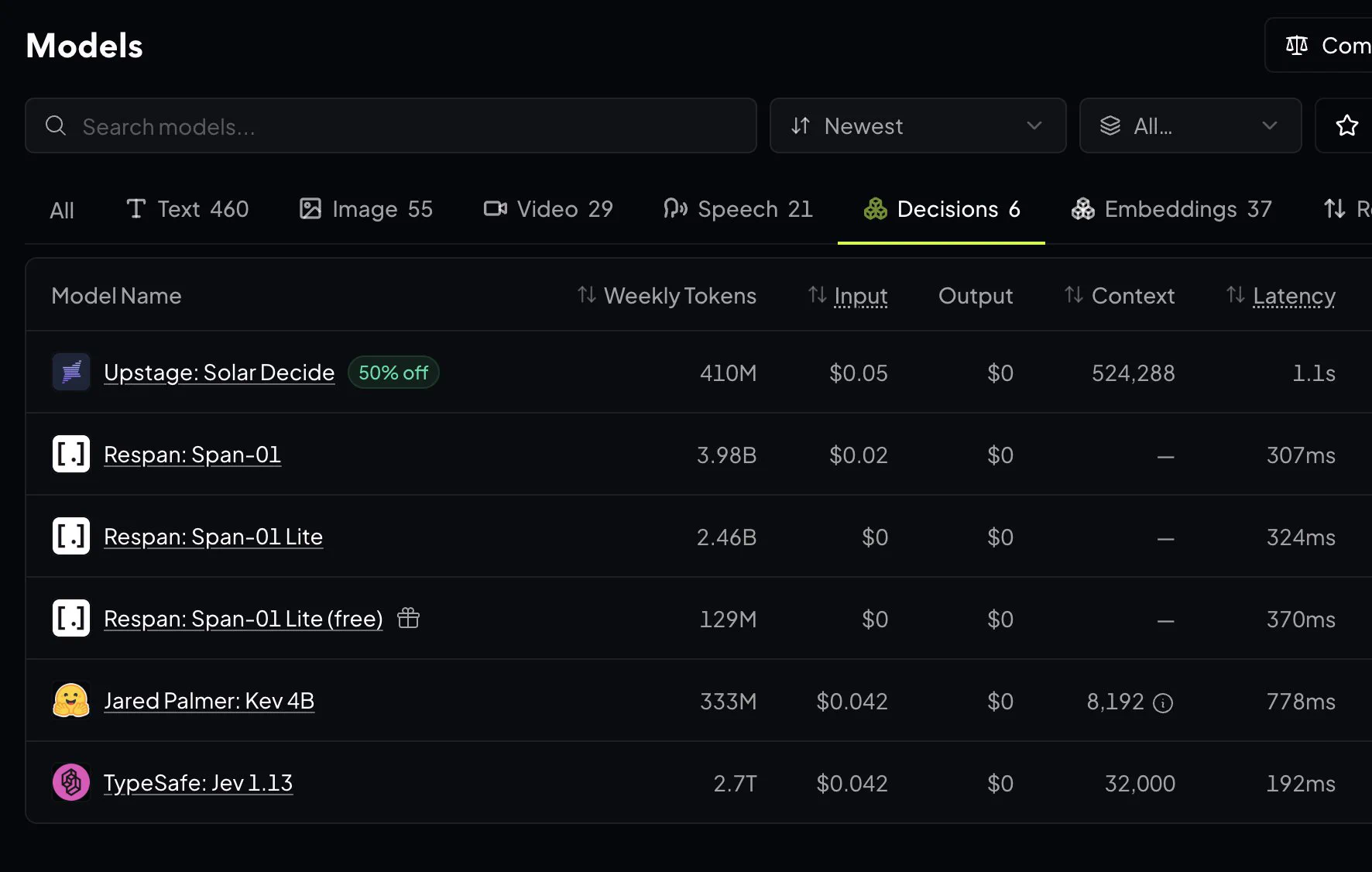The height and width of the screenshot is (872, 1372).
Task: Click the Decisions tab cubes icon
Action: coord(876,208)
